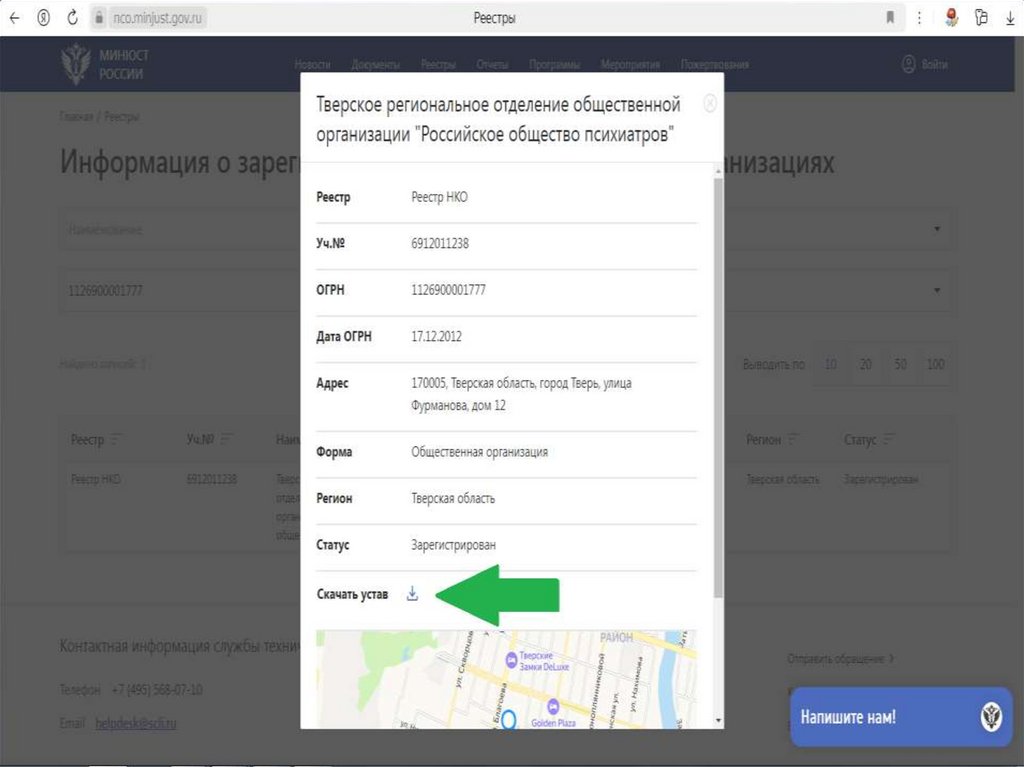Image resolution: width=1024 pixels, height=767 pixels.
Task: Show 20 records per page
Action: (865, 364)
